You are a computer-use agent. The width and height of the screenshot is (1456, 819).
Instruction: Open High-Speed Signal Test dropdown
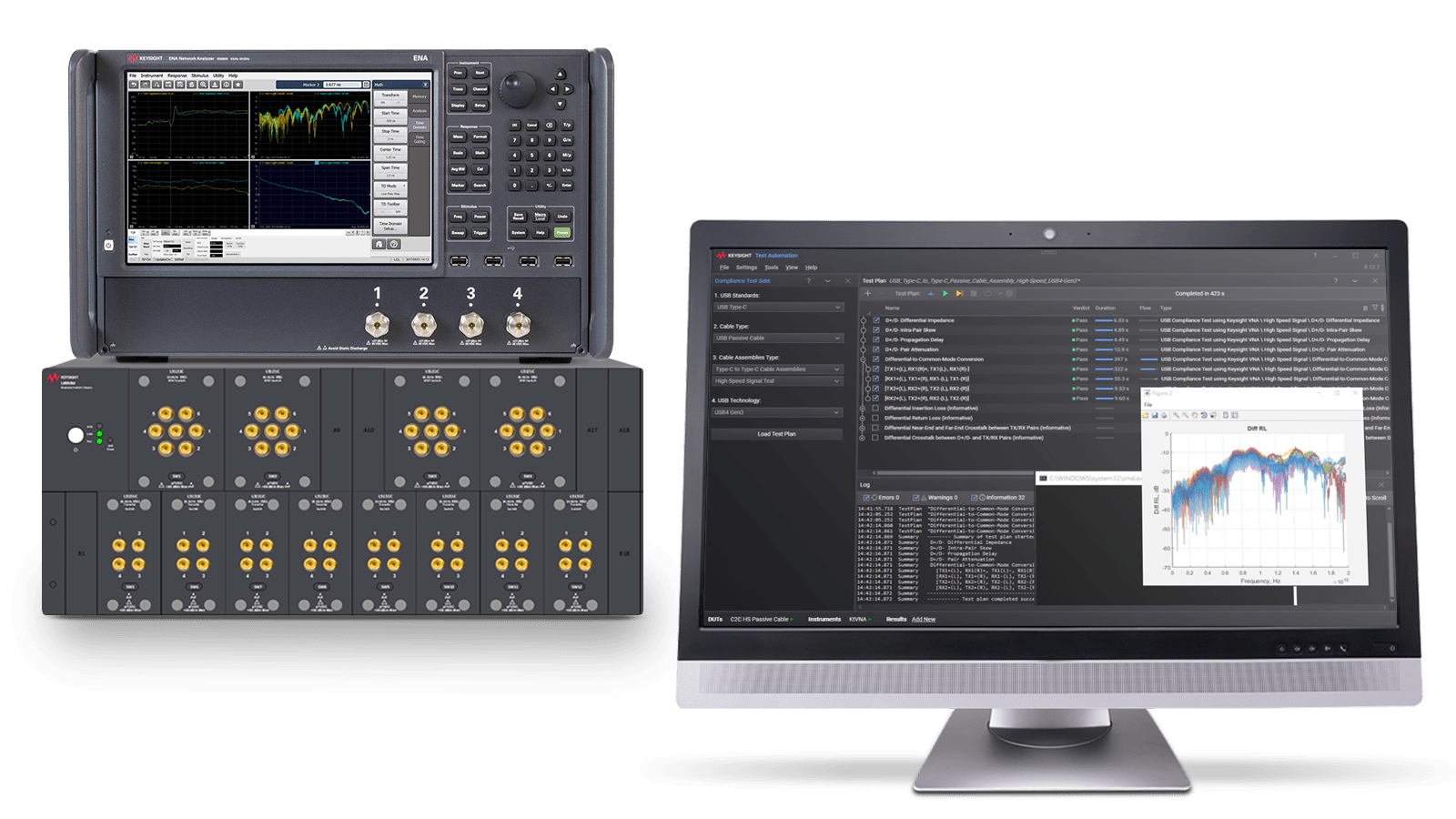coord(778,381)
